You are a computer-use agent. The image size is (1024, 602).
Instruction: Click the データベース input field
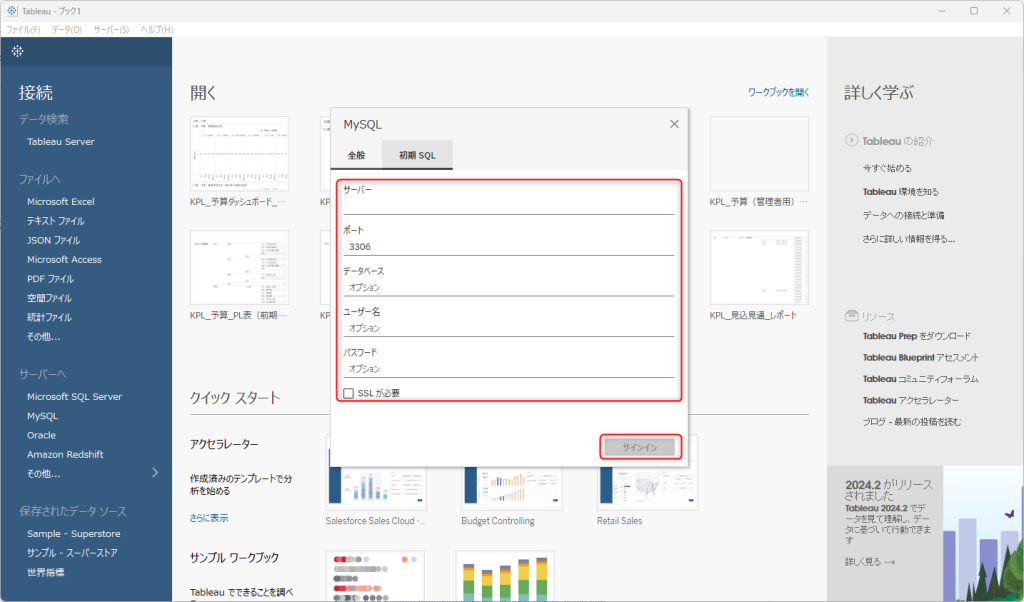pos(509,287)
